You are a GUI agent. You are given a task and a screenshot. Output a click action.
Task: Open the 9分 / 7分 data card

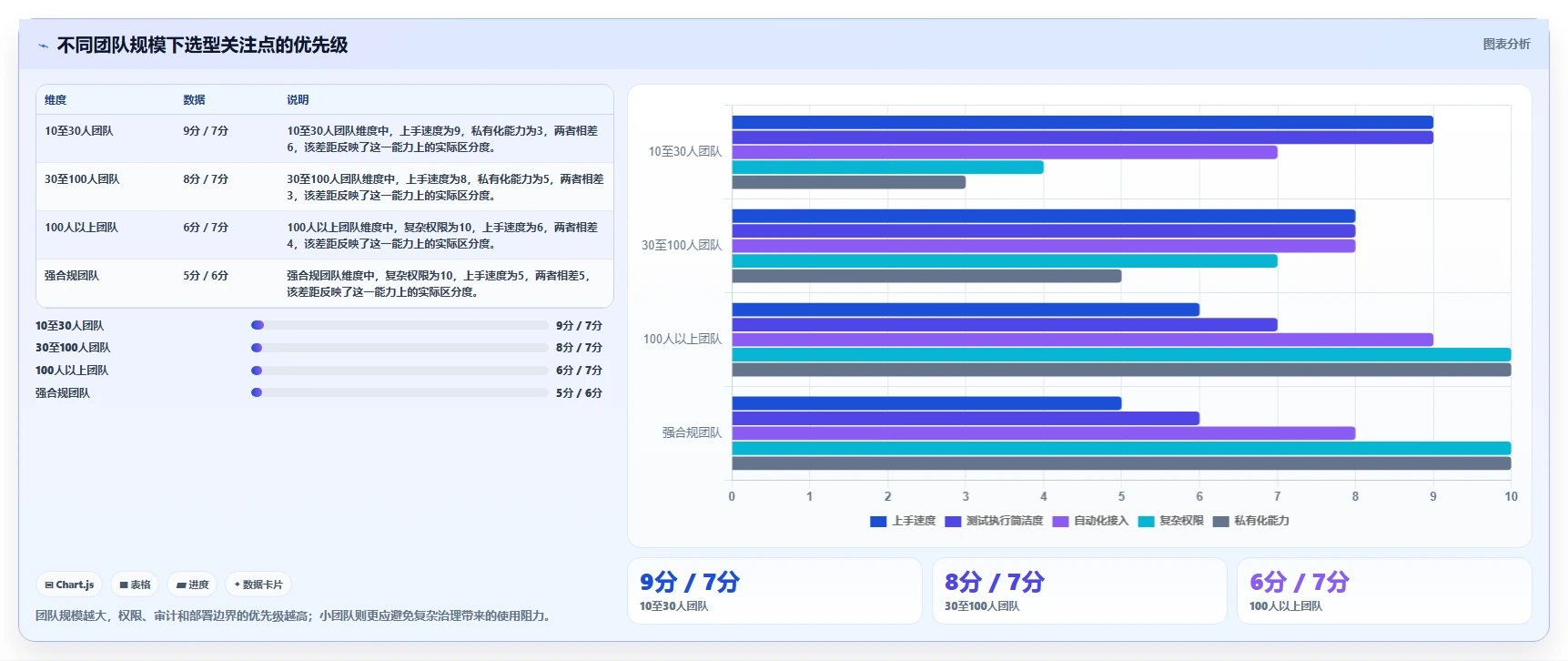point(774,591)
